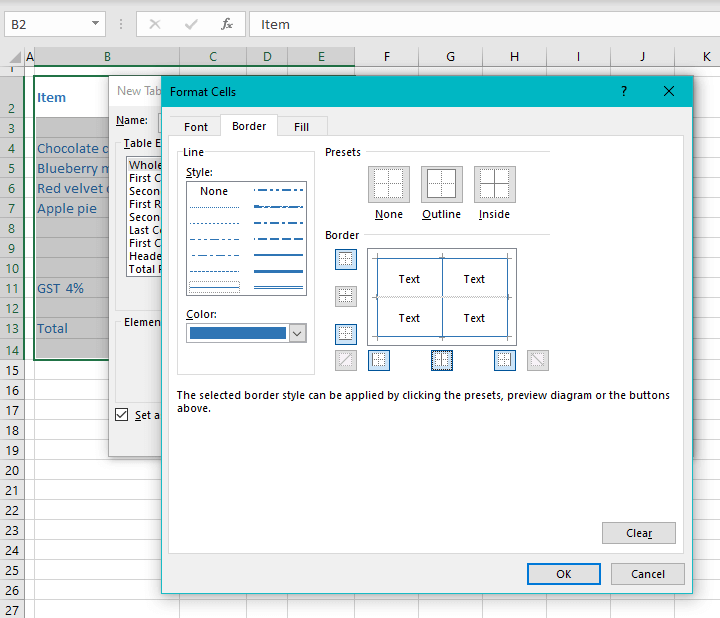Select column J header
The height and width of the screenshot is (618, 720).
pos(642,56)
